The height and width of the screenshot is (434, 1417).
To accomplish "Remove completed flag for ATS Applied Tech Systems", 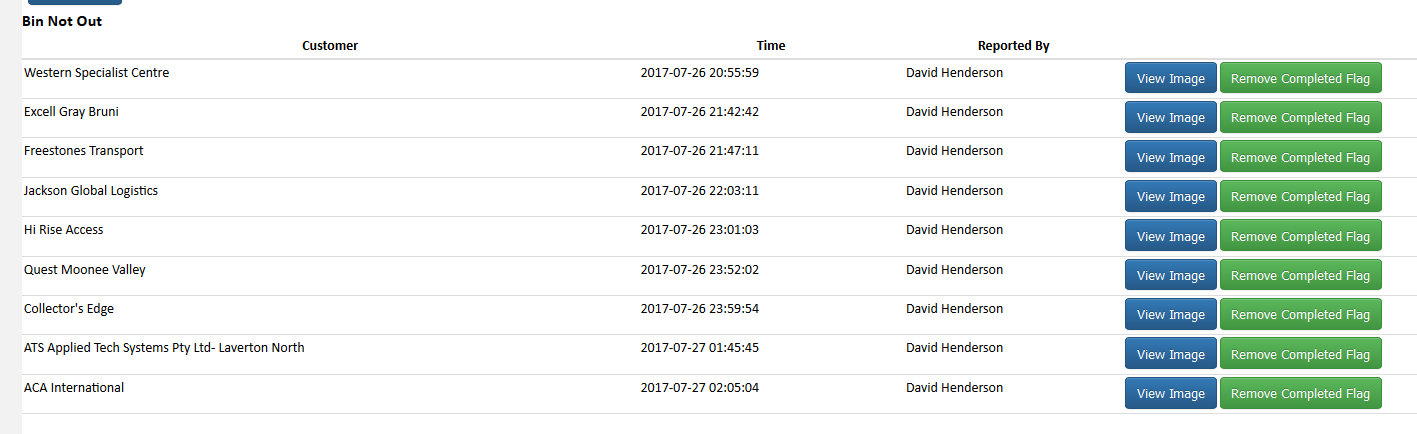I will 1300,354.
